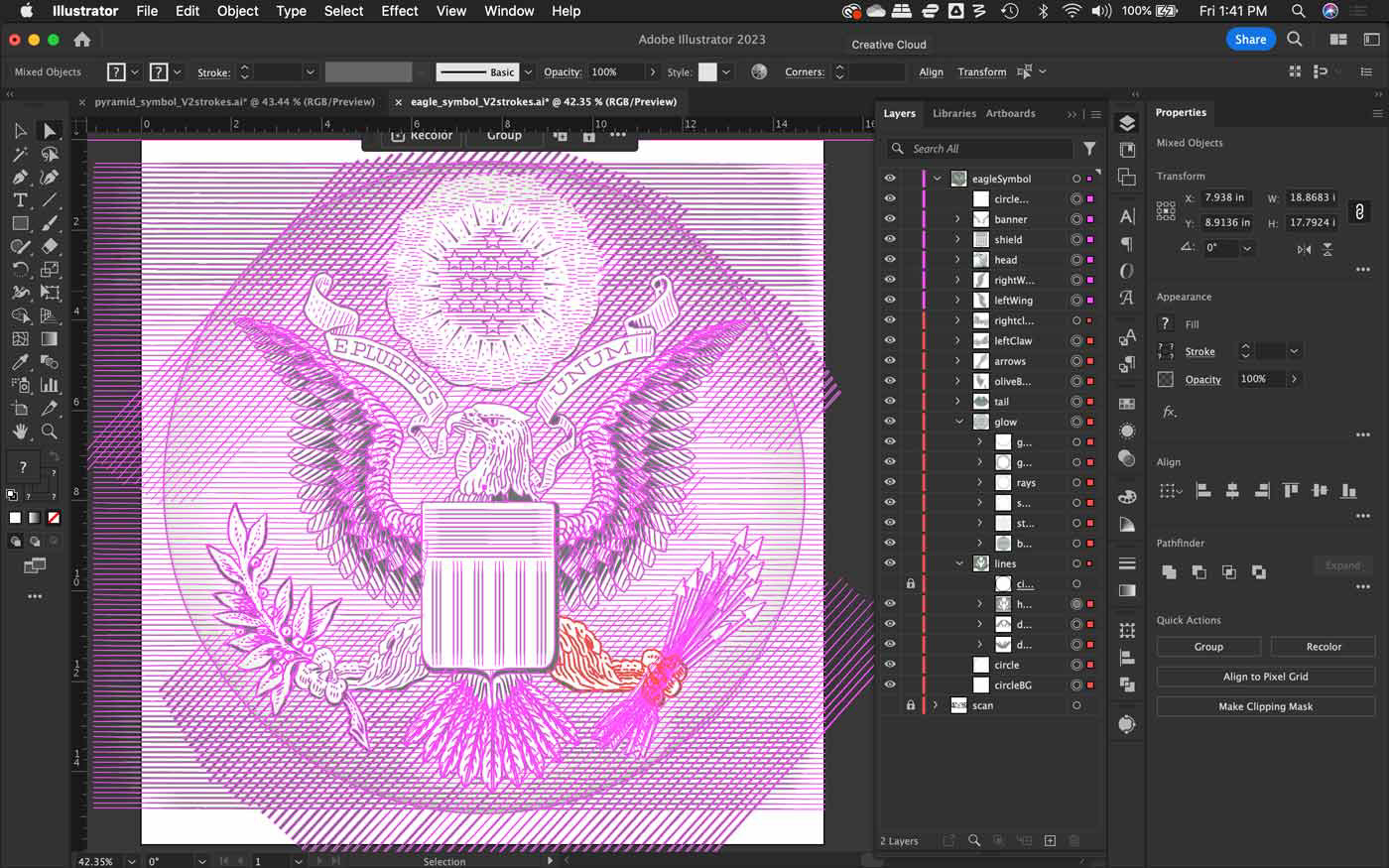Select the Magic Wand tool
The image size is (1389, 868).
click(x=20, y=155)
